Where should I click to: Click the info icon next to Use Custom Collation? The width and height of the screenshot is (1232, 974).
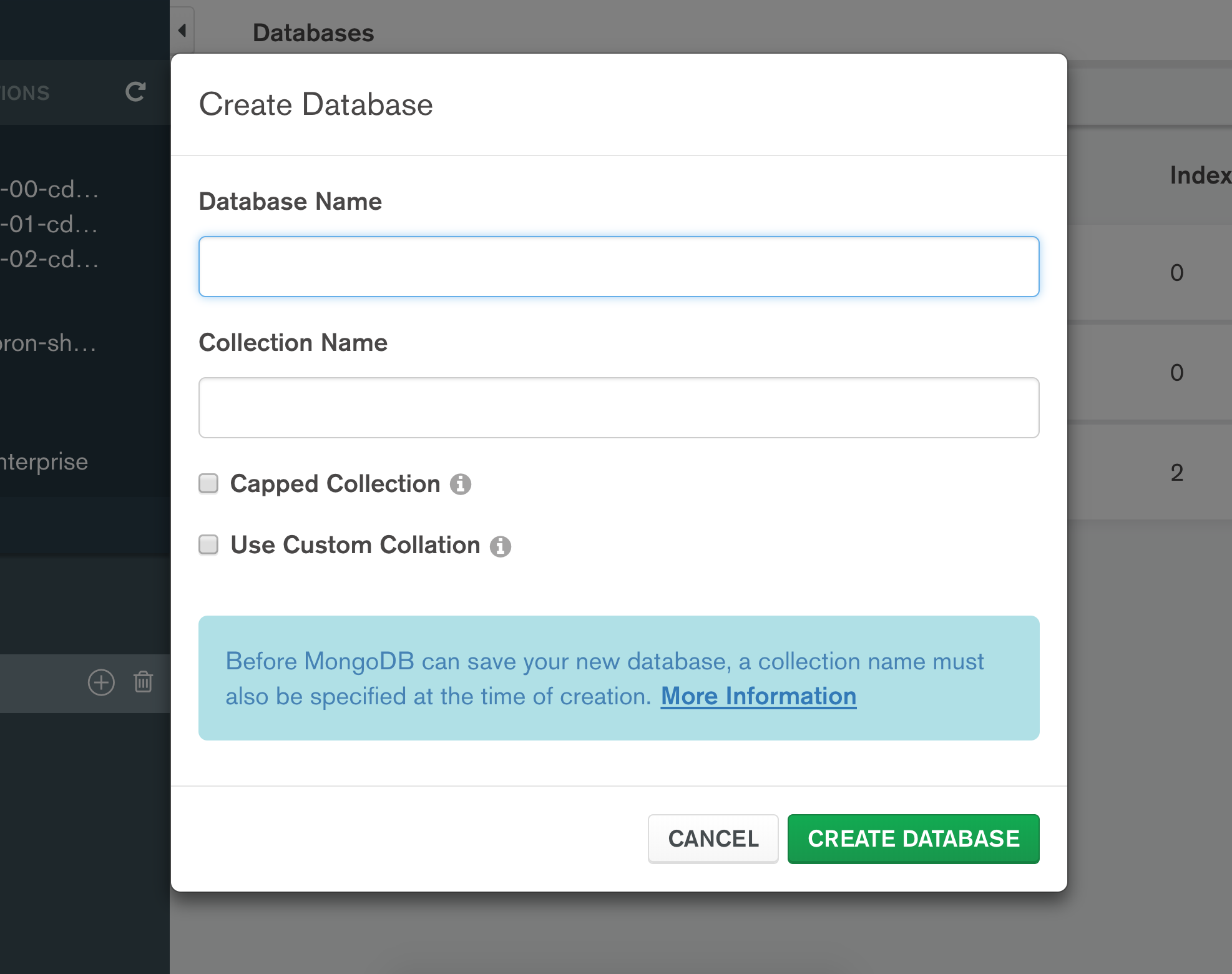point(502,545)
